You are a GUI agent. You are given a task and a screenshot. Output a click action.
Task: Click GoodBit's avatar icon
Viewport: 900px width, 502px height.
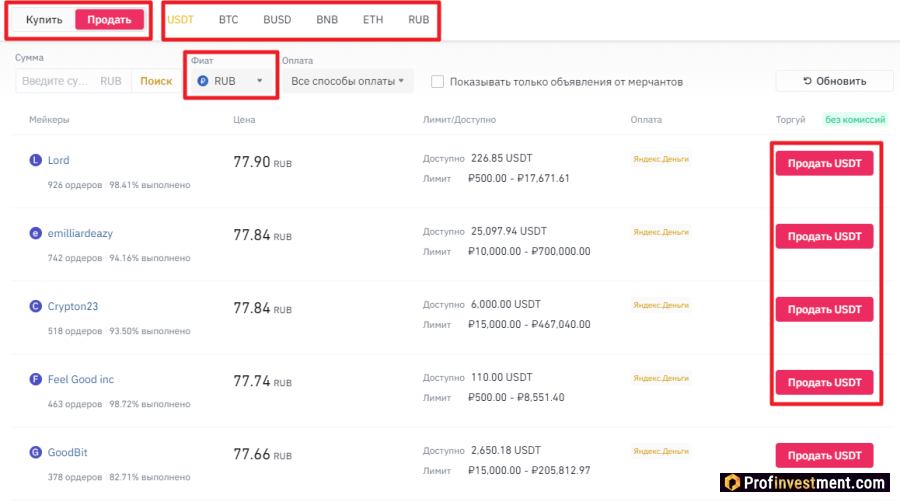[36, 452]
